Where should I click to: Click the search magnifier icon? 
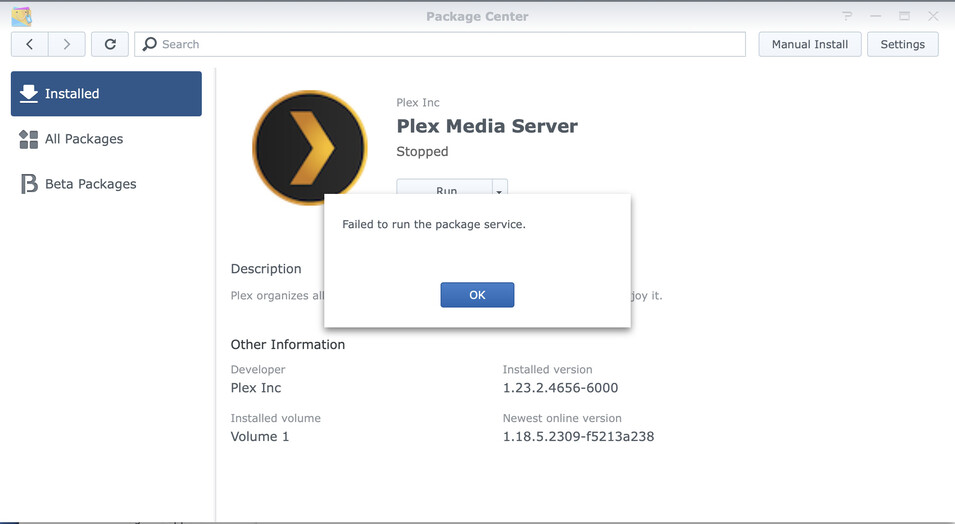(149, 44)
